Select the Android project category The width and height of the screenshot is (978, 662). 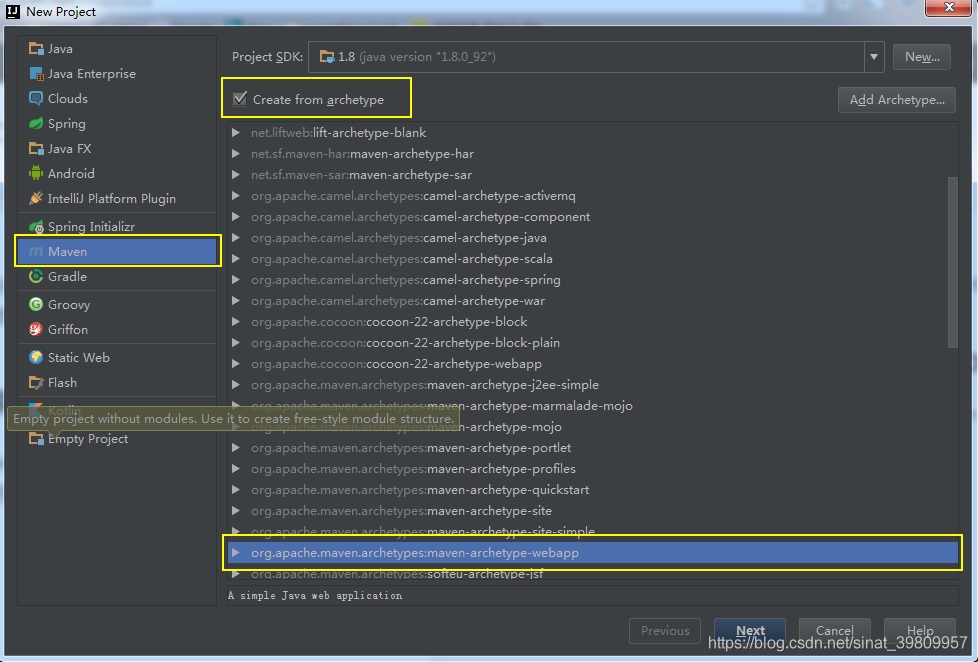117,173
